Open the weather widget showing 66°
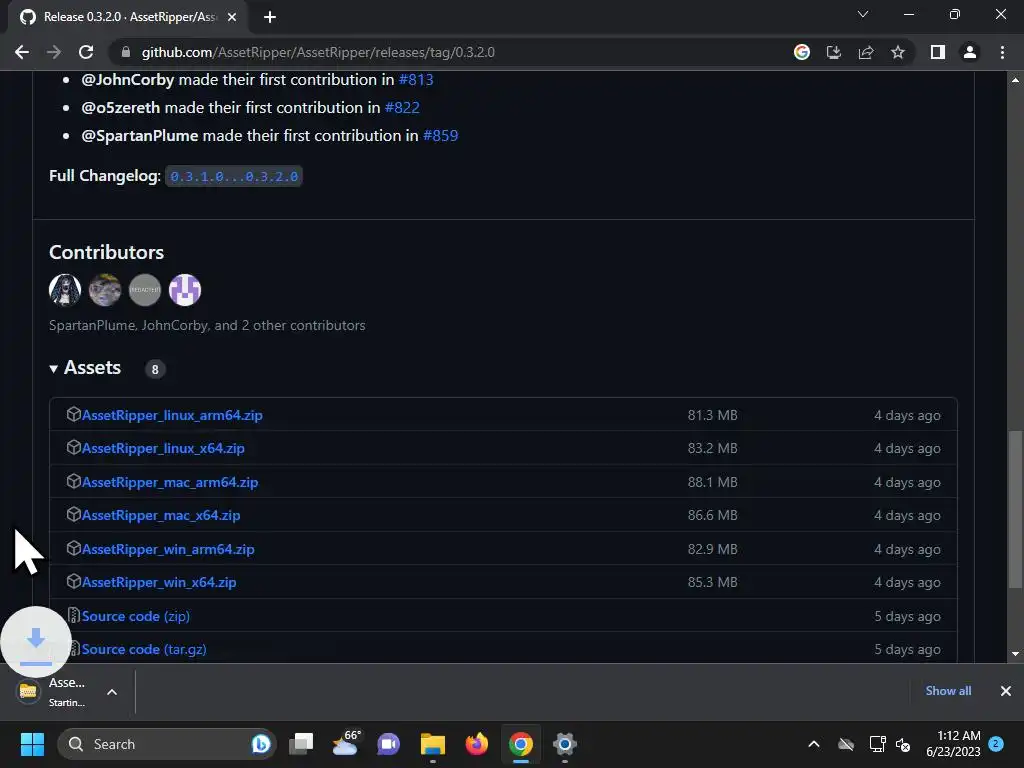 pyautogui.click(x=345, y=744)
